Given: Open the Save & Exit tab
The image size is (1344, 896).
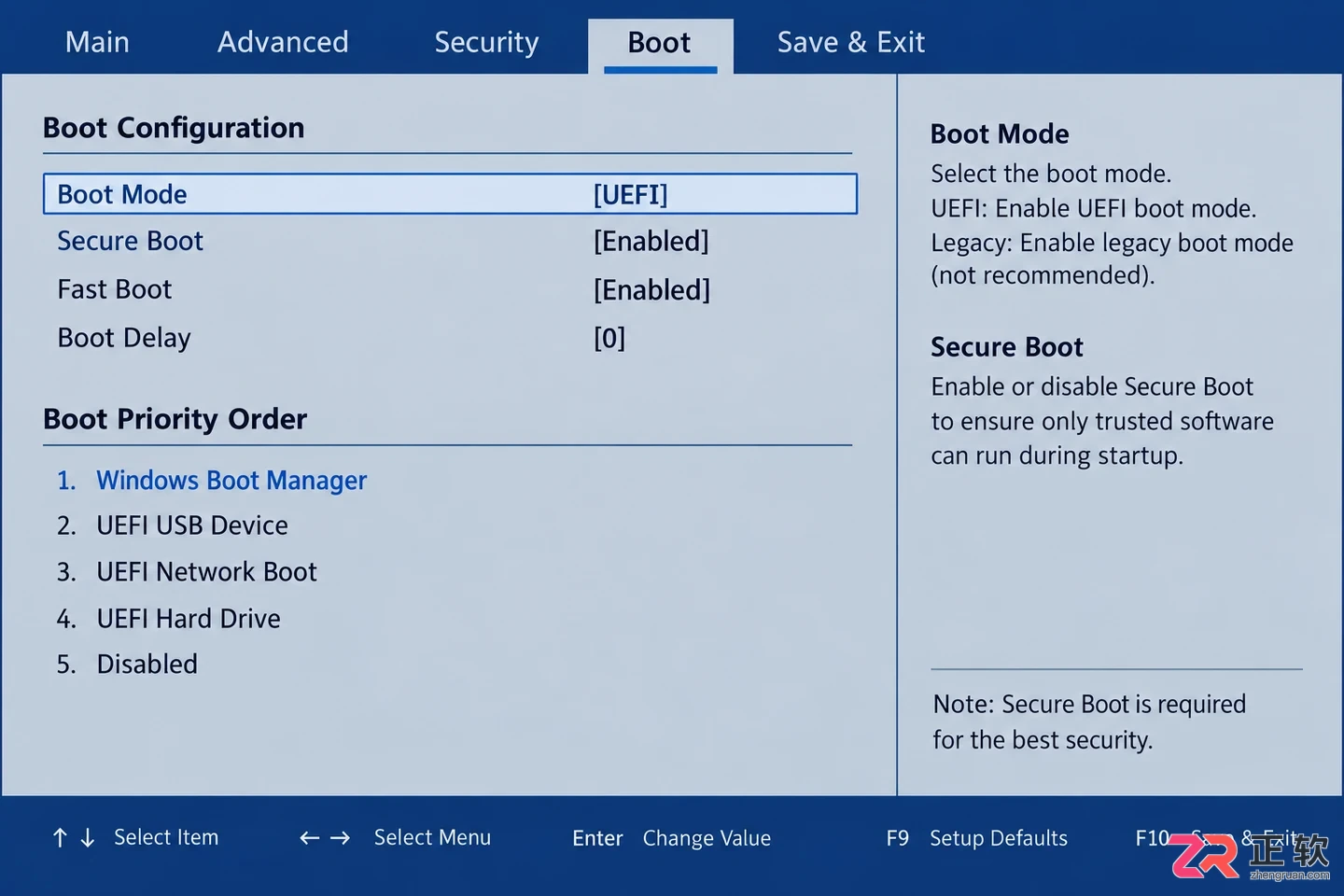Looking at the screenshot, I should click(x=850, y=42).
